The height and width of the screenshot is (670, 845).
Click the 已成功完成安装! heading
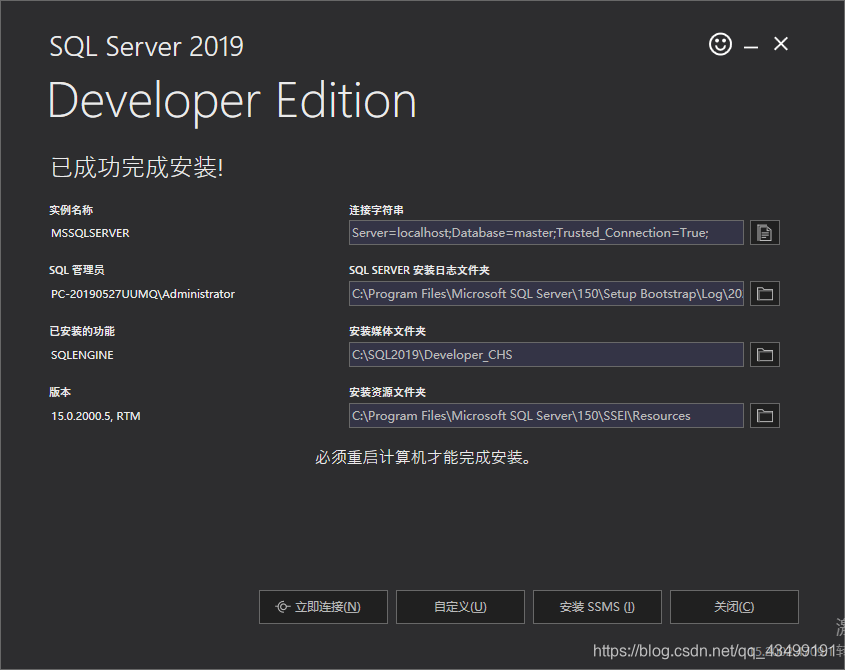[x=137, y=167]
